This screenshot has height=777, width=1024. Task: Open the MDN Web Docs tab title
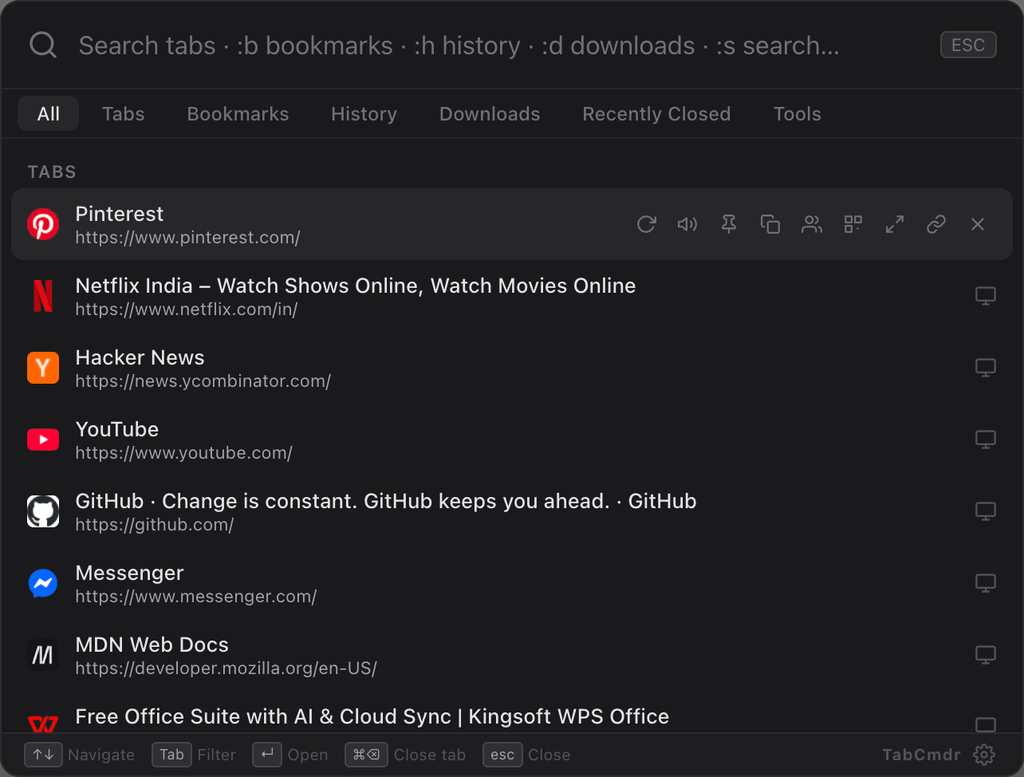click(x=152, y=644)
